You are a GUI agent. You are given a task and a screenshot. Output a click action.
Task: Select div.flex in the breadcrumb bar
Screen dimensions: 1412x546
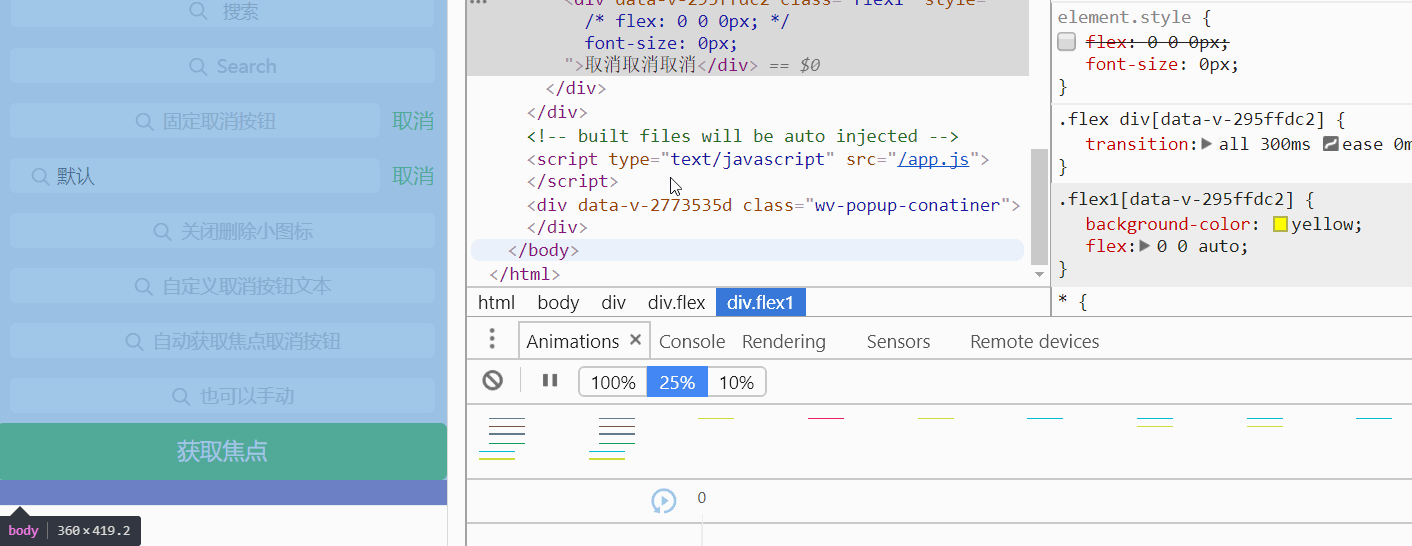[x=676, y=302]
